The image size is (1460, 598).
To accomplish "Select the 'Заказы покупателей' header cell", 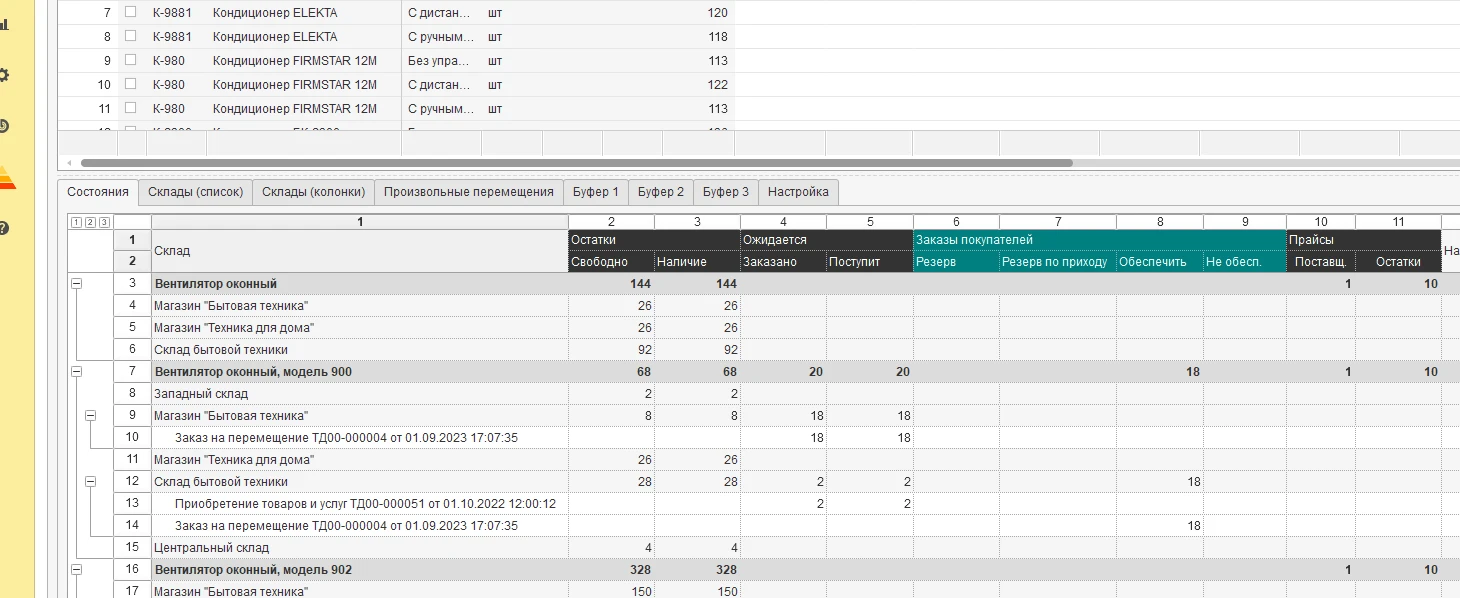I will tap(1099, 241).
